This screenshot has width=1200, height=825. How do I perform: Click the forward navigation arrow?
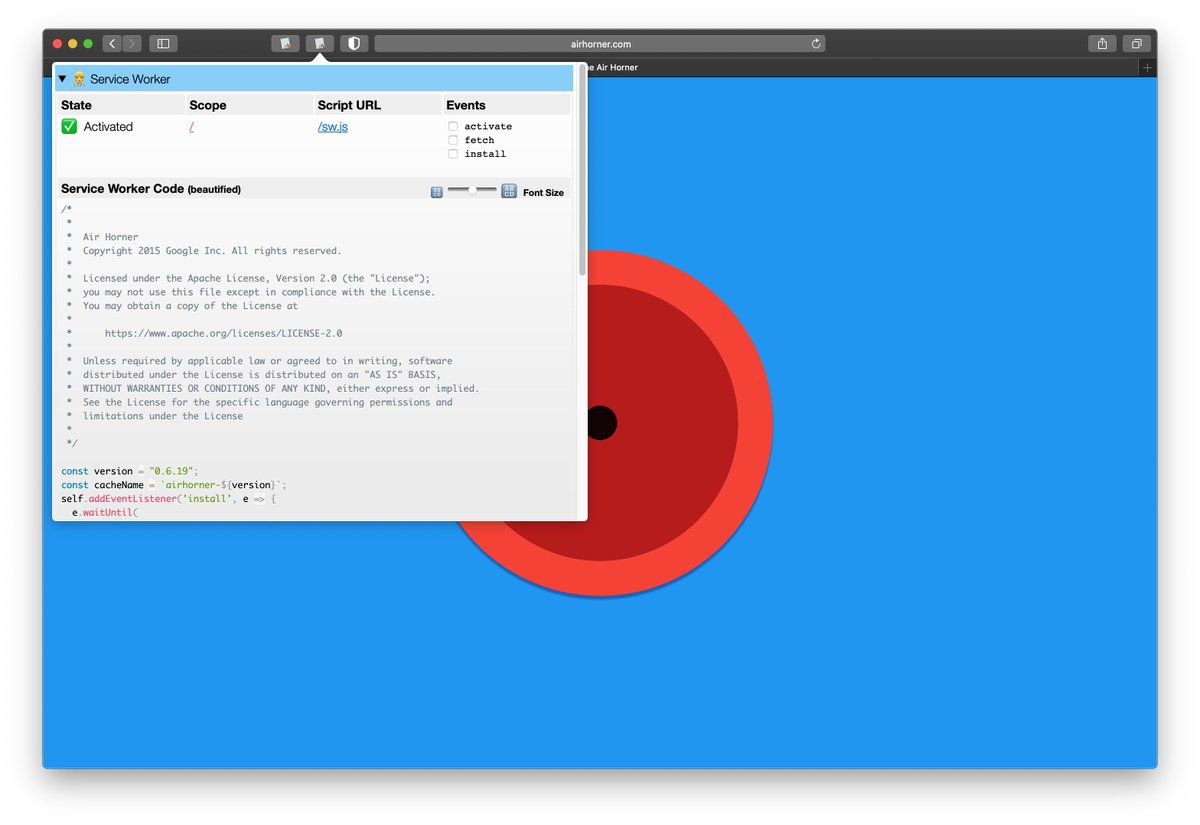(133, 44)
